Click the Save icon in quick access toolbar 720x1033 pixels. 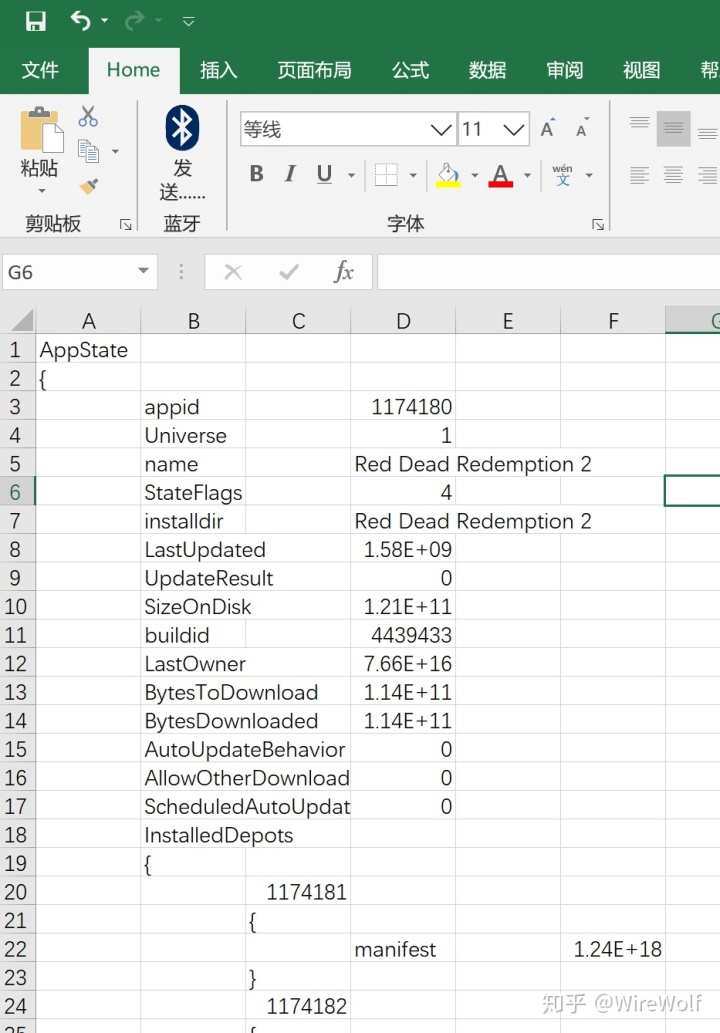click(x=36, y=21)
